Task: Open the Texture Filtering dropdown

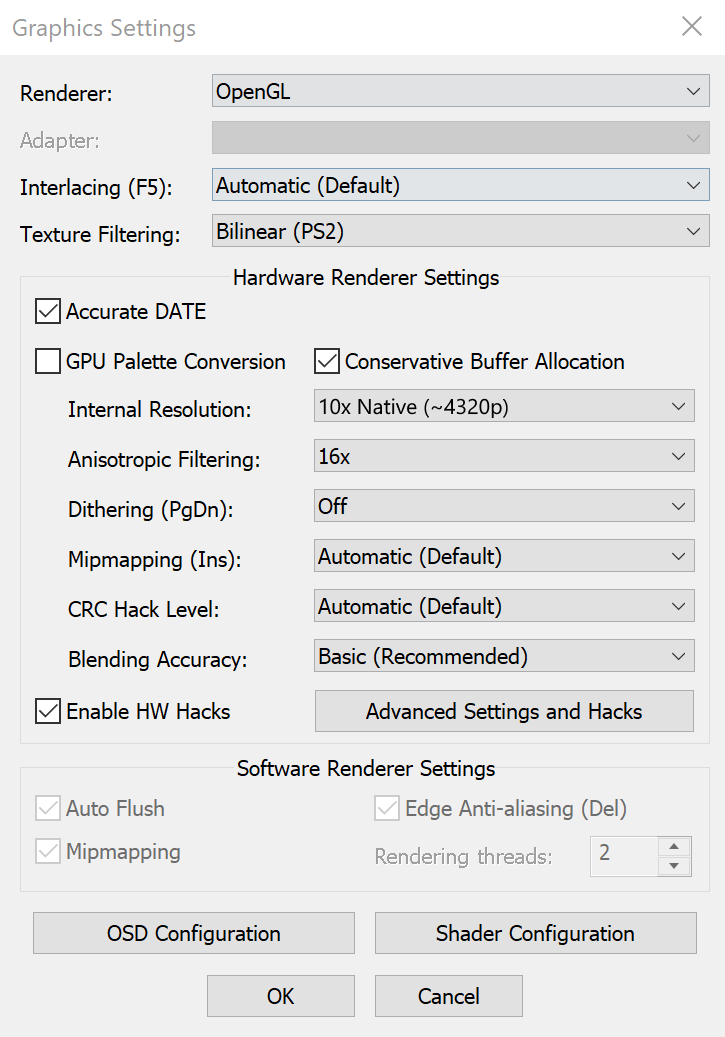Action: point(460,231)
